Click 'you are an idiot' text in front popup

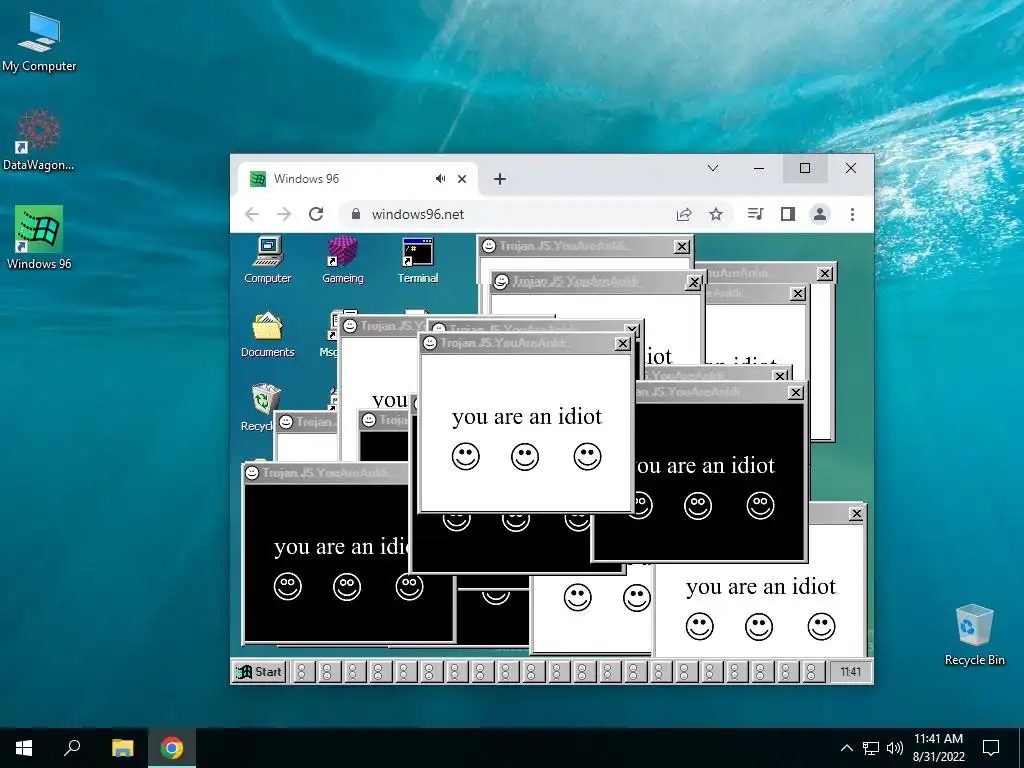[527, 417]
